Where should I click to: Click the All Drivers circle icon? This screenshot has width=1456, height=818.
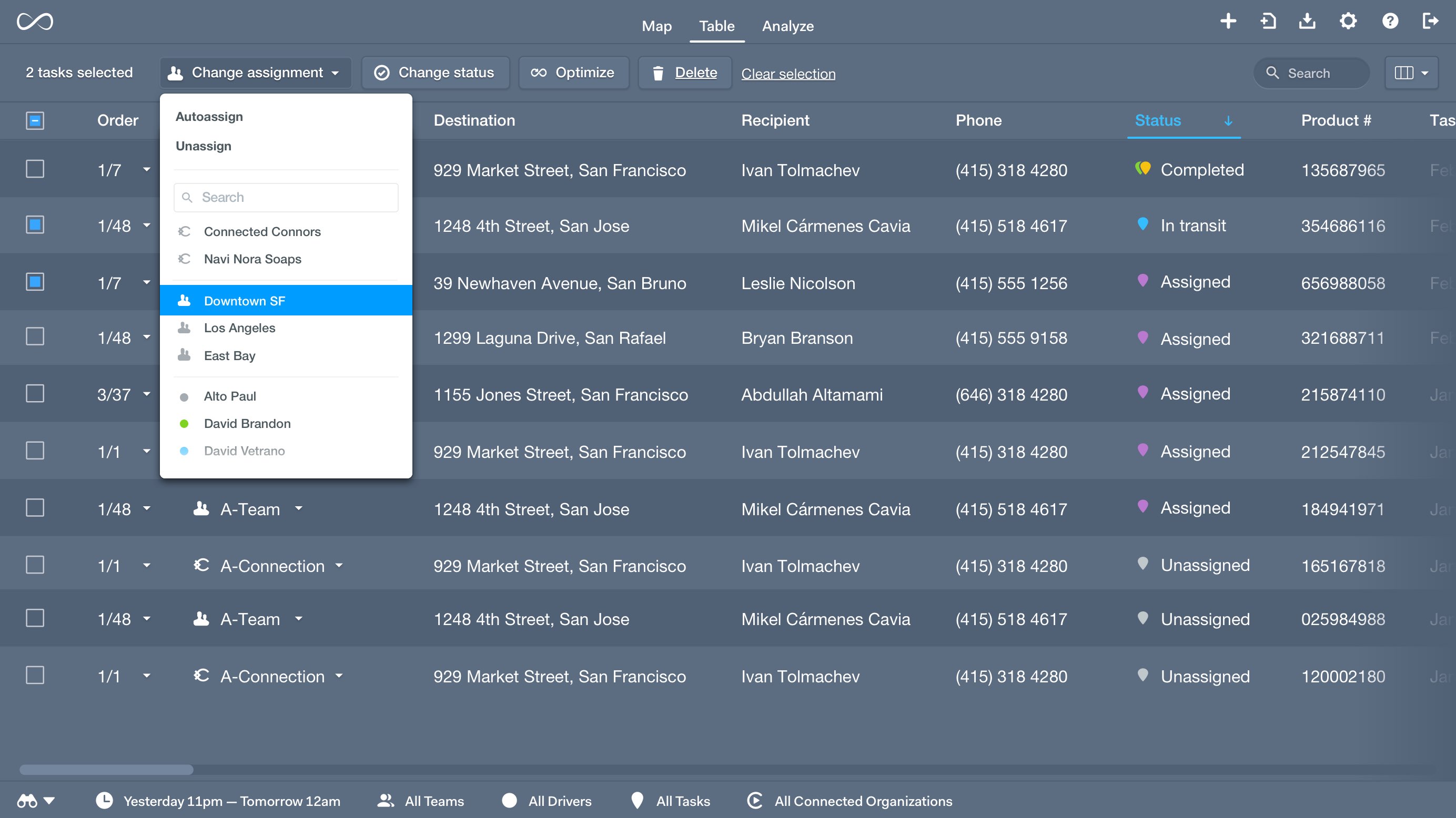509,800
